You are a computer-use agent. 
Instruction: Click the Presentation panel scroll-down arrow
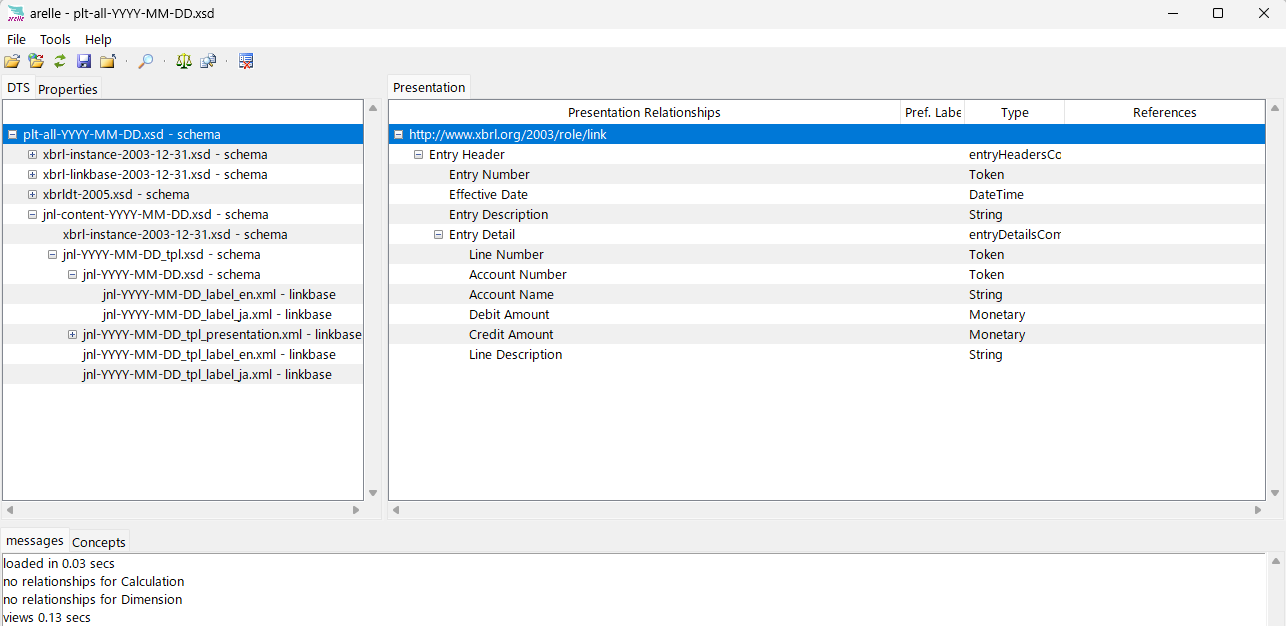[x=1275, y=493]
